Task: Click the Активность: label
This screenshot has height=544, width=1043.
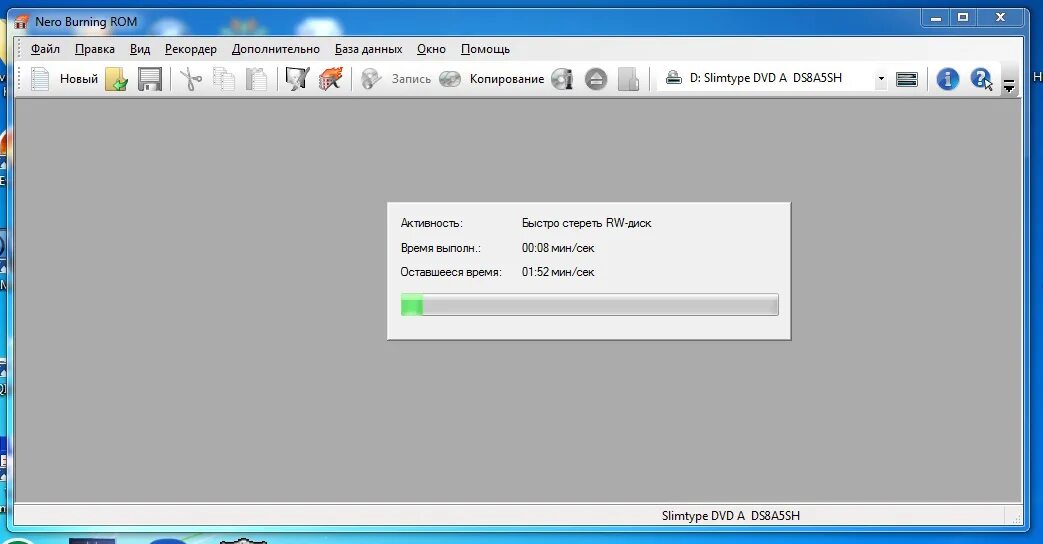Action: [x=431, y=223]
